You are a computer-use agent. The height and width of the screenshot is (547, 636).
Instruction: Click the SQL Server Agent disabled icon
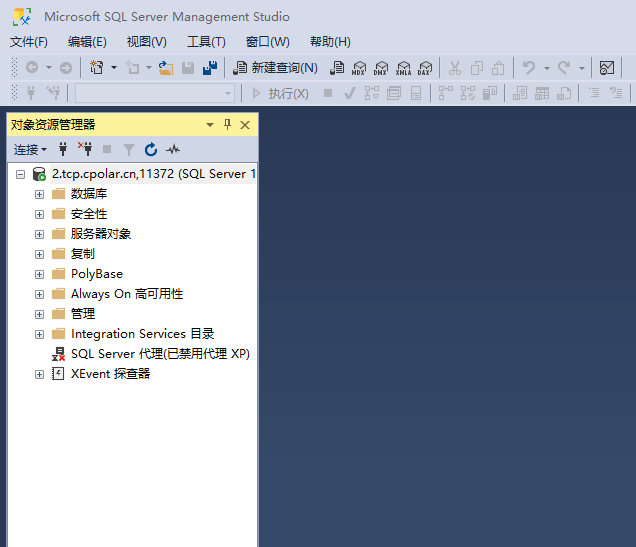(x=58, y=354)
